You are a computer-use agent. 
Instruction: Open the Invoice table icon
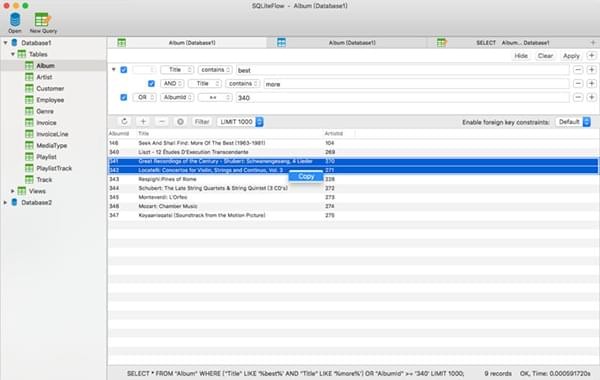coord(29,123)
